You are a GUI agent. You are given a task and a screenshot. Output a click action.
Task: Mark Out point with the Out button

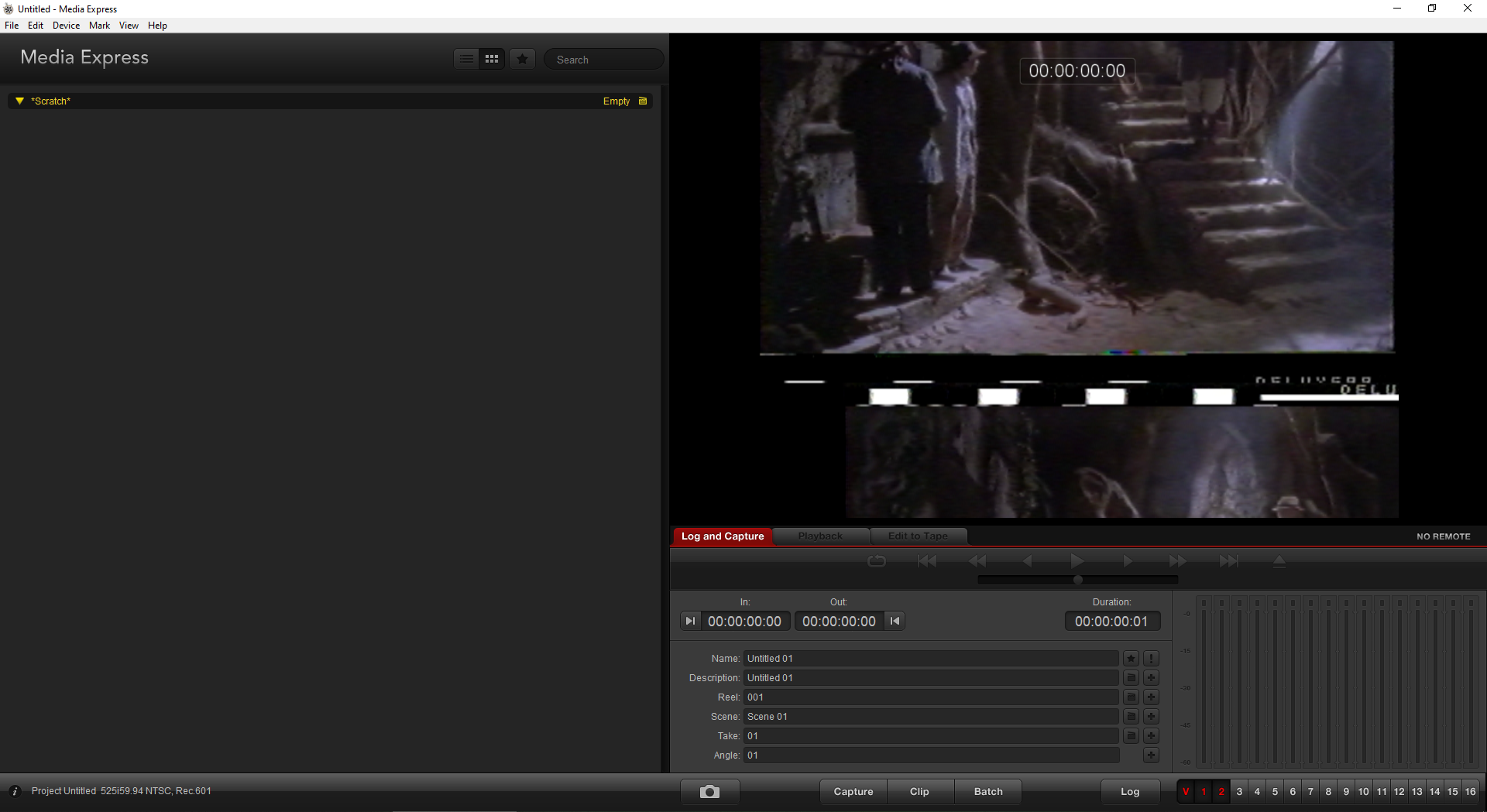895,621
